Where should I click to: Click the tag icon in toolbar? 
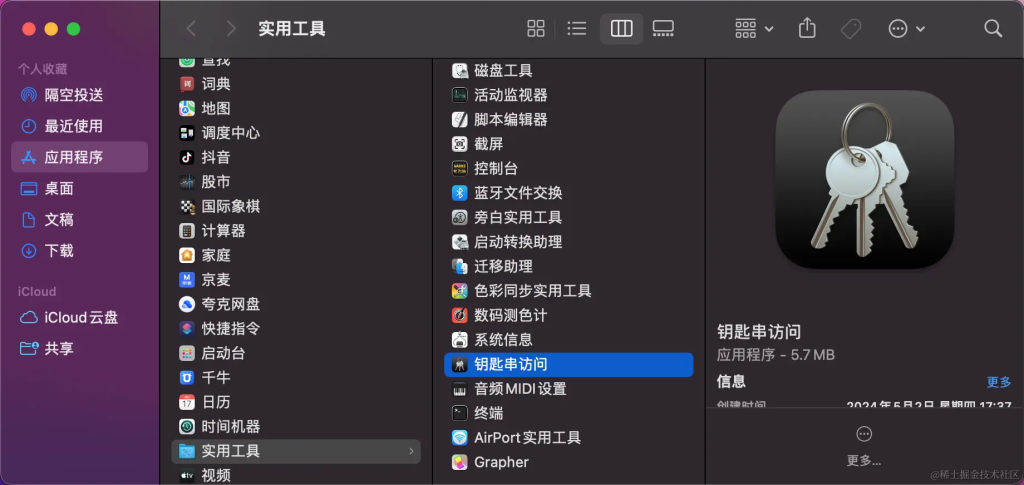click(851, 28)
